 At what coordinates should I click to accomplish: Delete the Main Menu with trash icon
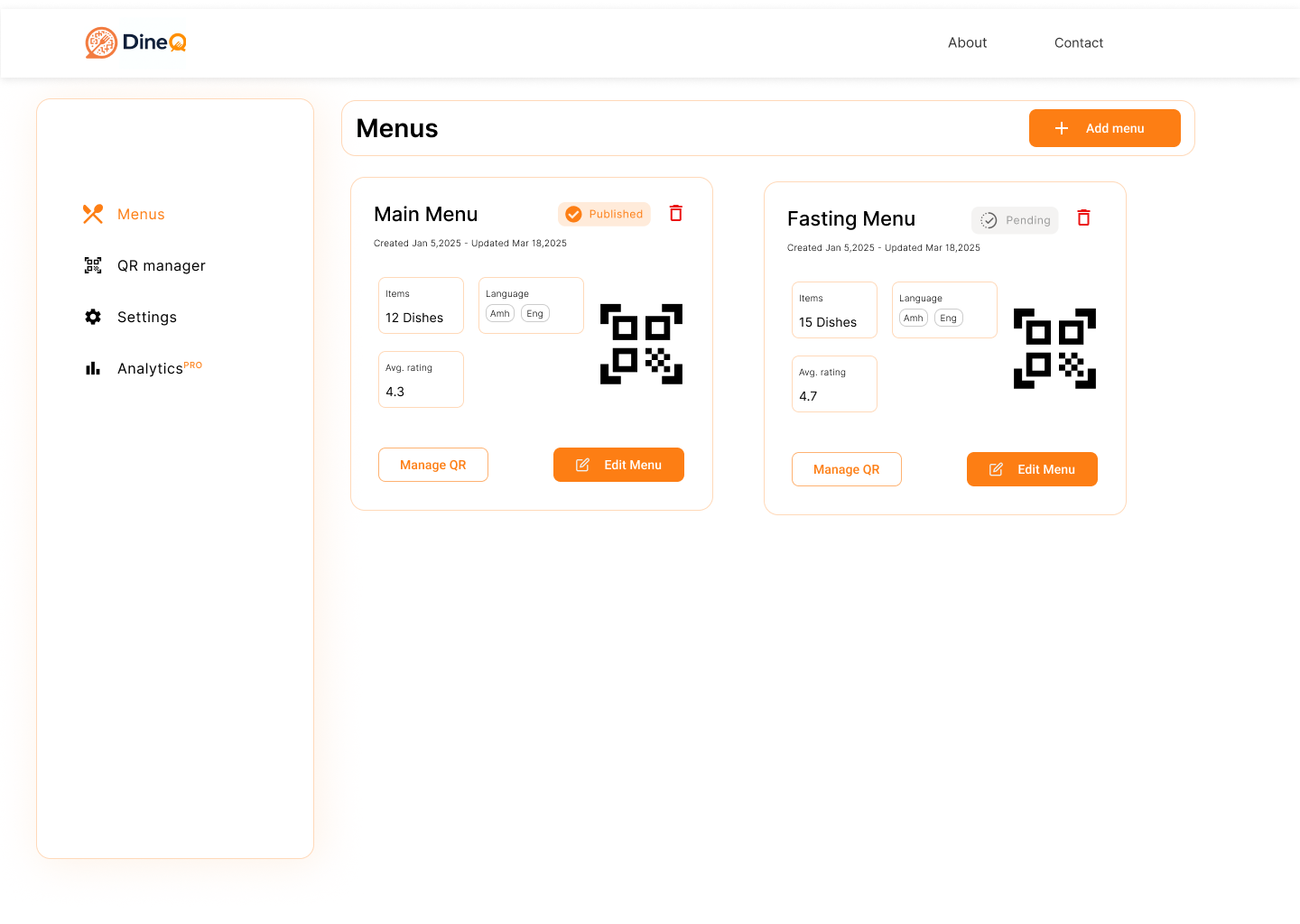(x=675, y=213)
